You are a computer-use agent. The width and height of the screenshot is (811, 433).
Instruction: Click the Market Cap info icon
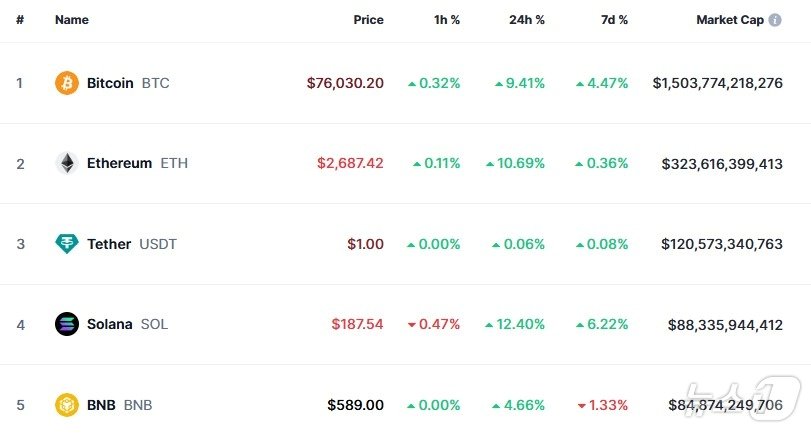pyautogui.click(x=775, y=20)
